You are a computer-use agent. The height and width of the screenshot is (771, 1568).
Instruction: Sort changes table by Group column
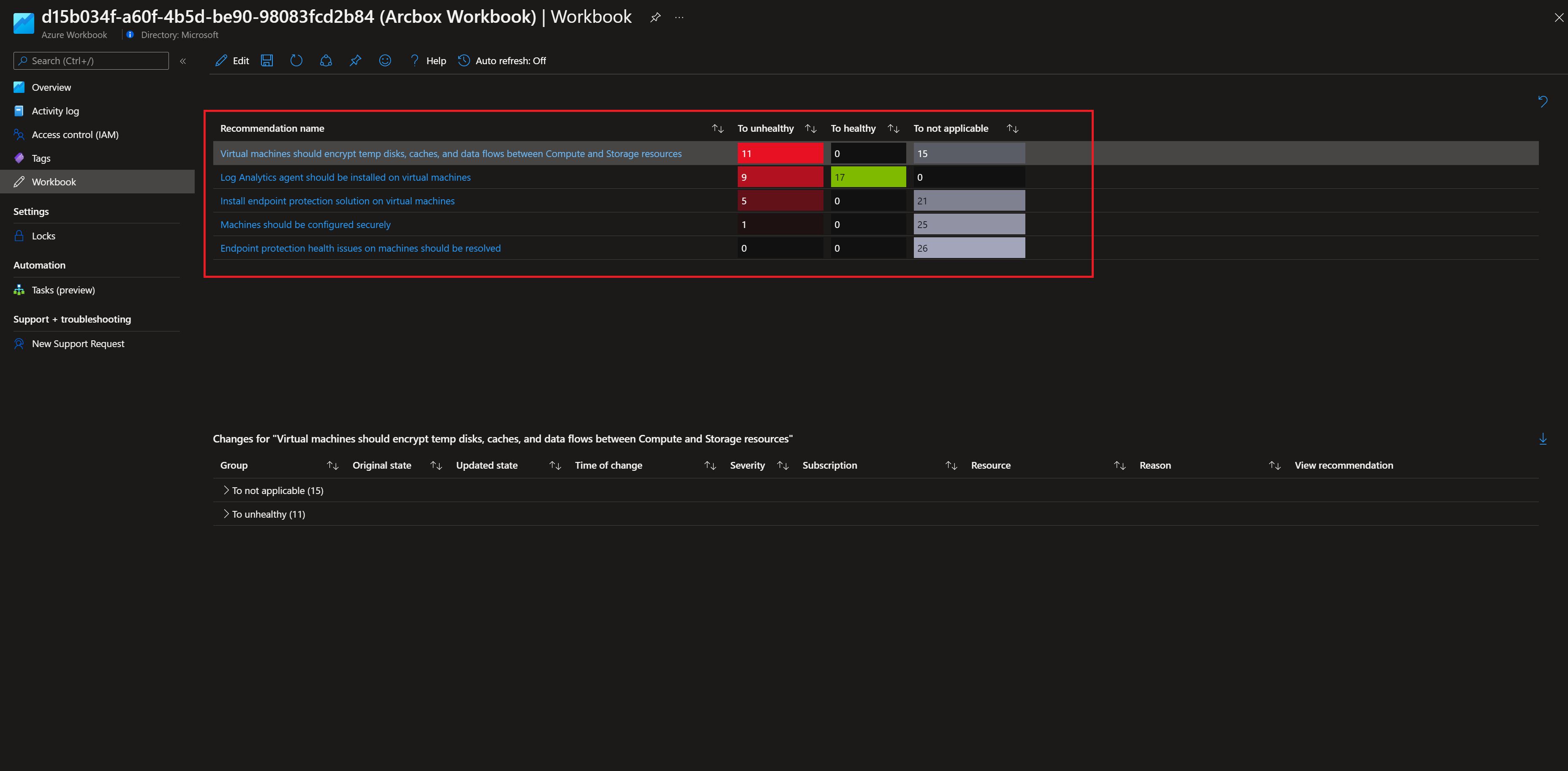click(x=332, y=466)
